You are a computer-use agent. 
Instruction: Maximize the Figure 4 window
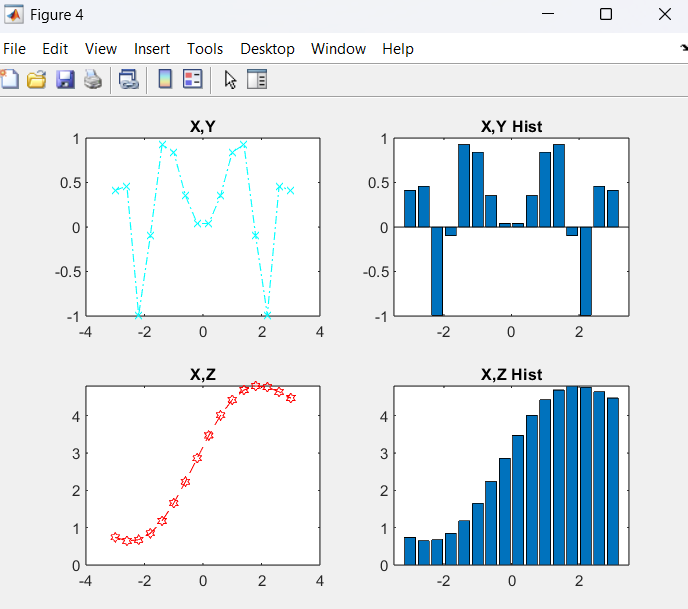tap(606, 14)
